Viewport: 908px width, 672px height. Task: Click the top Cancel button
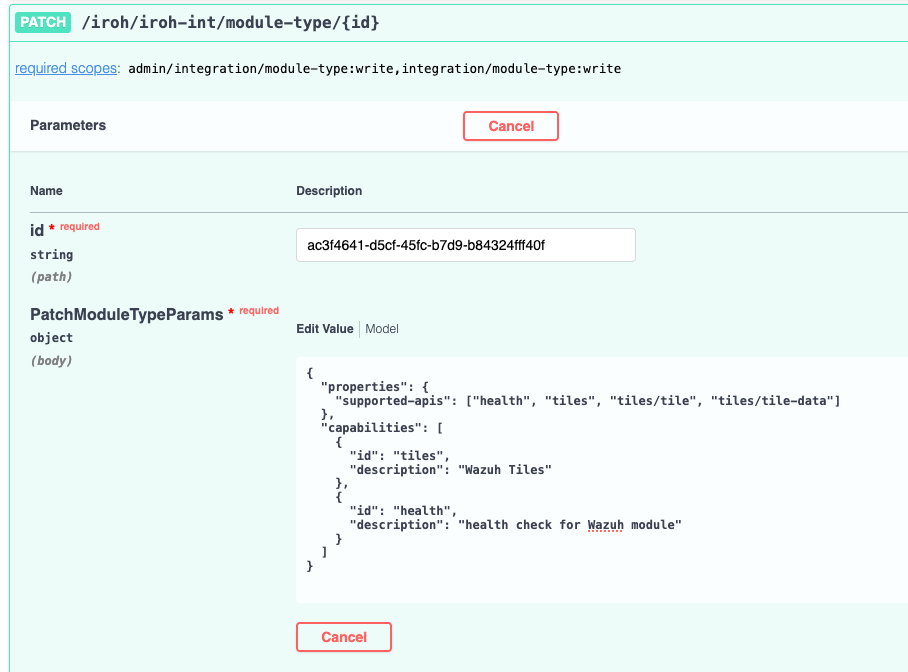pyautogui.click(x=510, y=126)
